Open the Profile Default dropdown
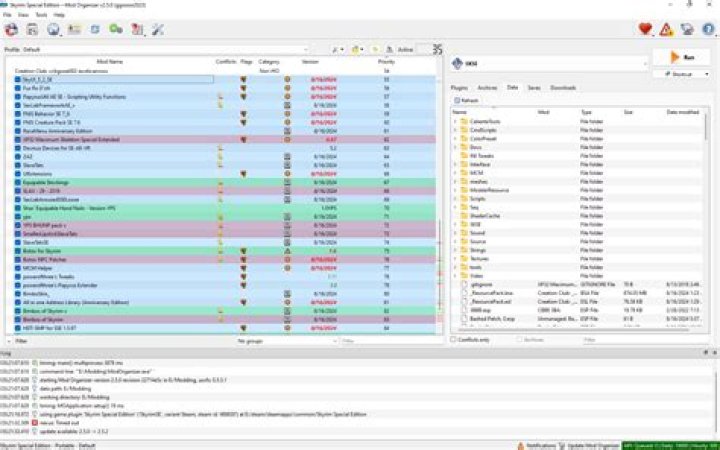 point(165,50)
